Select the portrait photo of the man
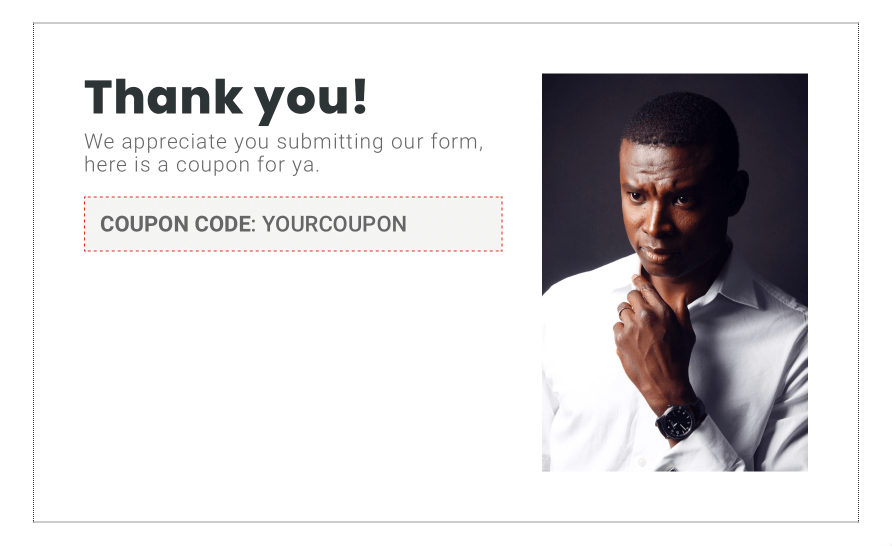This screenshot has width=892, height=546. (675, 272)
